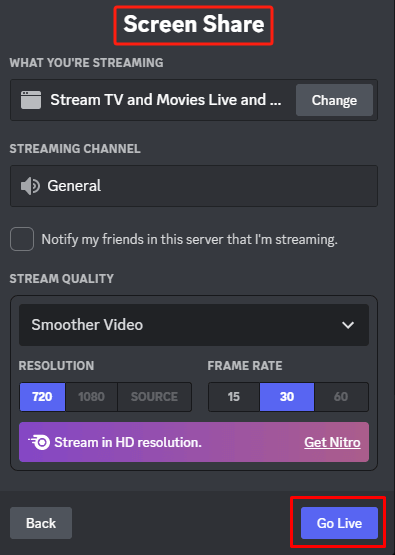Select 720 resolution
The image size is (395, 555).
point(42,397)
